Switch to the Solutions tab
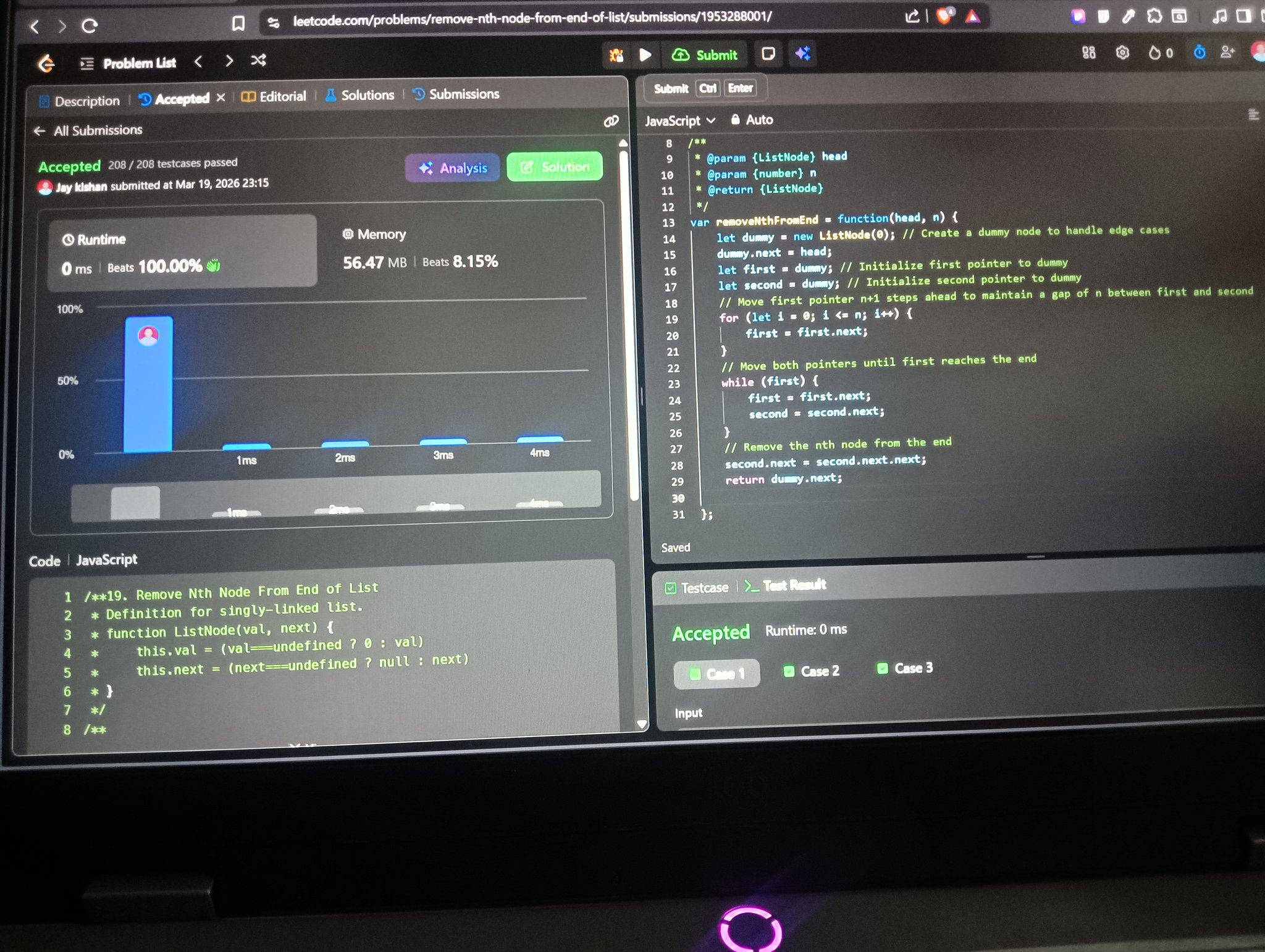1265x952 pixels. [x=359, y=96]
